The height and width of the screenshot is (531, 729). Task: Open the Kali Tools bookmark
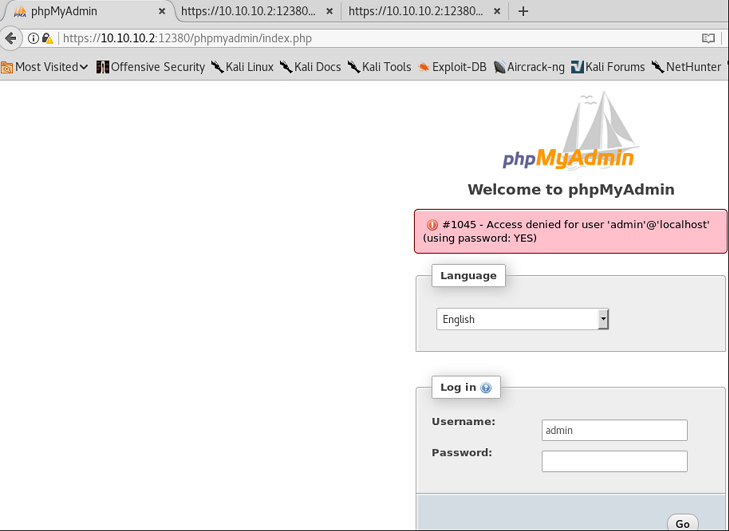coord(379,67)
